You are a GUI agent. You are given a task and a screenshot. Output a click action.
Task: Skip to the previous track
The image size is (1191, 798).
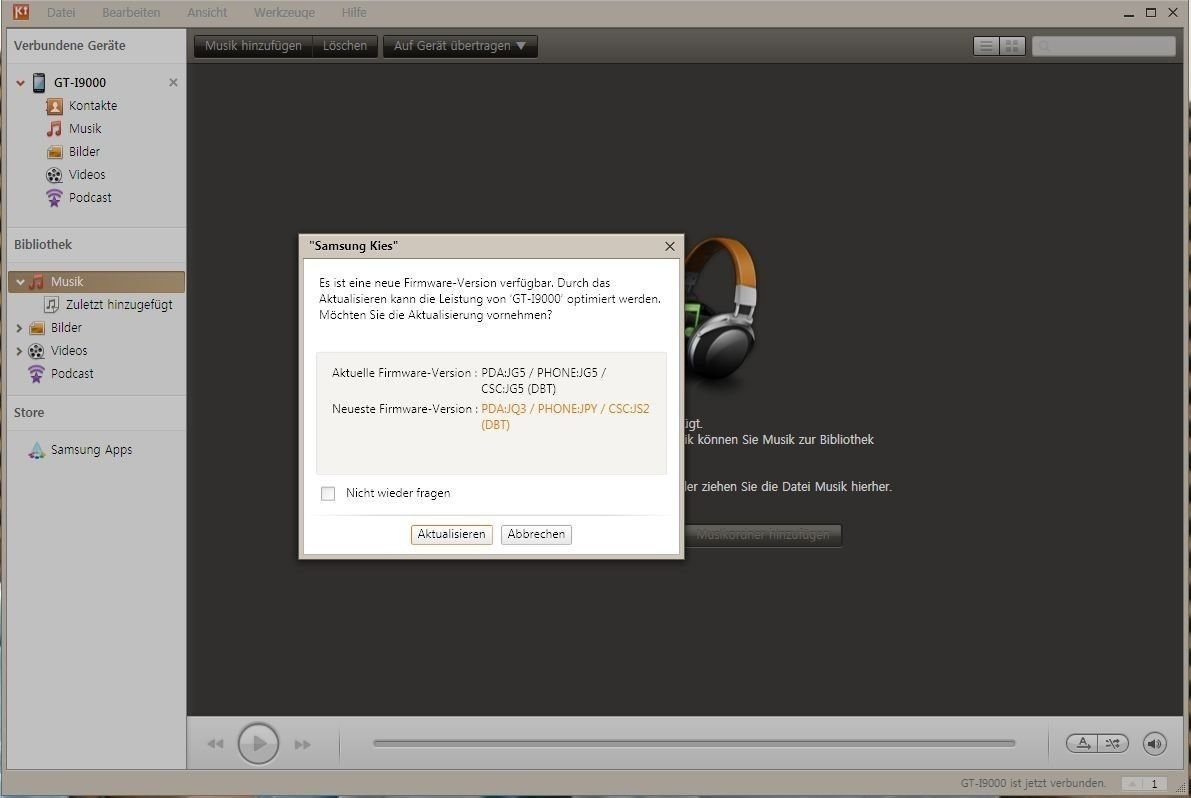point(216,744)
